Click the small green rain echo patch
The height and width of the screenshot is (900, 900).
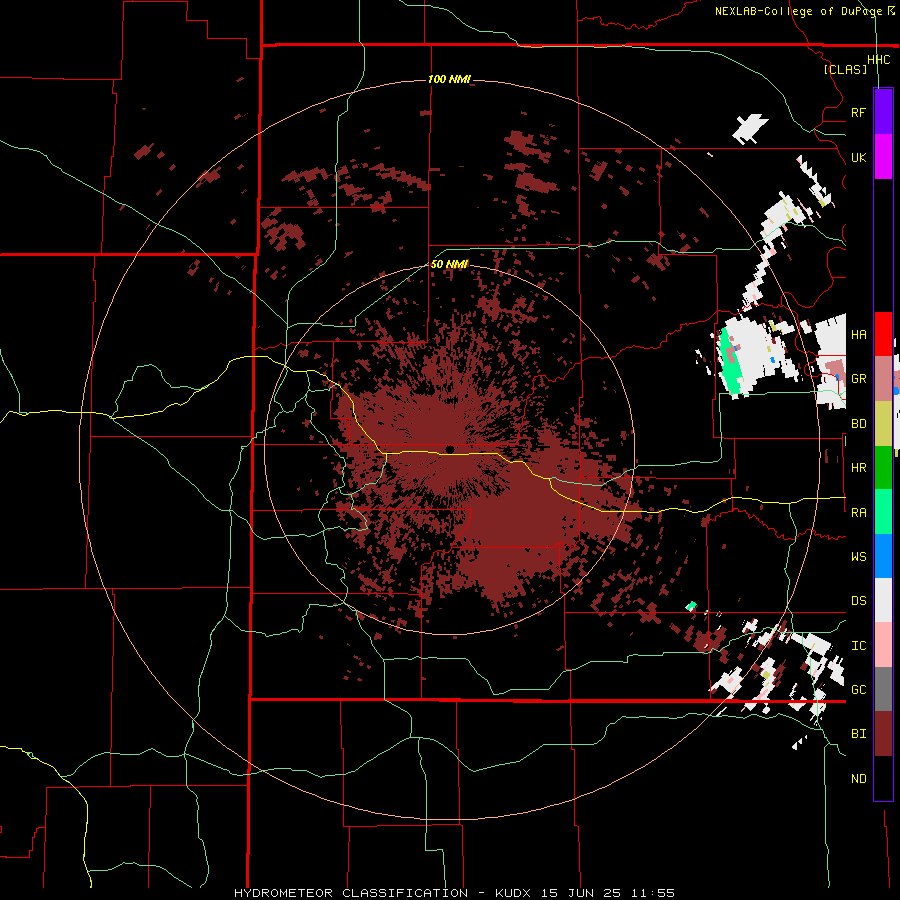(x=691, y=606)
